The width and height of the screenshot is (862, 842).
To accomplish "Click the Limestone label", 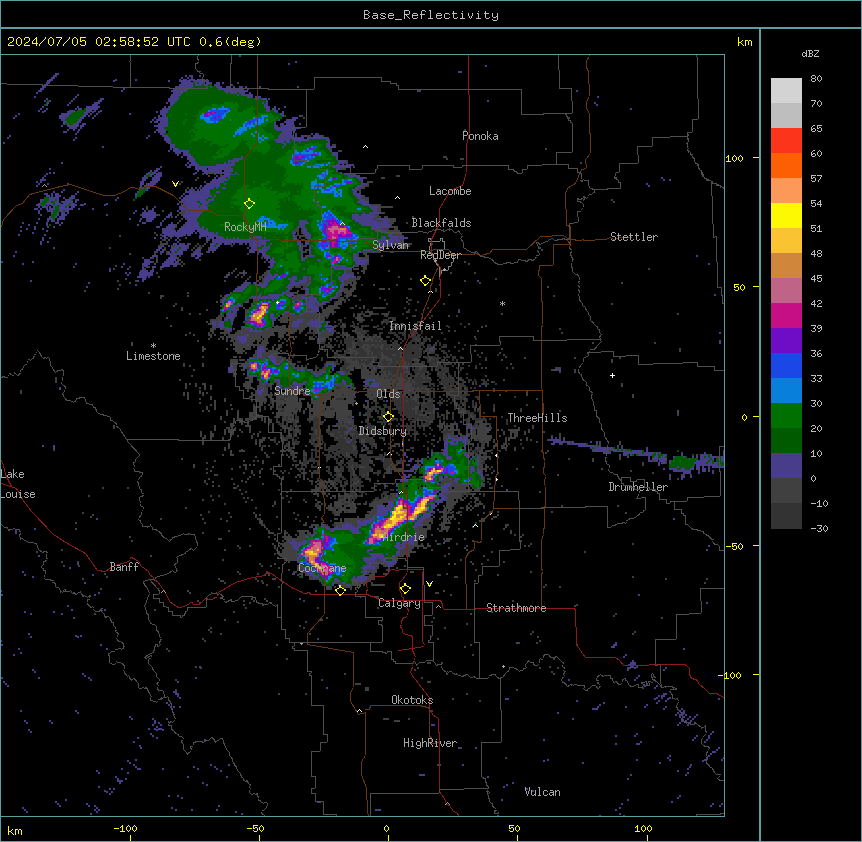I will tap(153, 356).
